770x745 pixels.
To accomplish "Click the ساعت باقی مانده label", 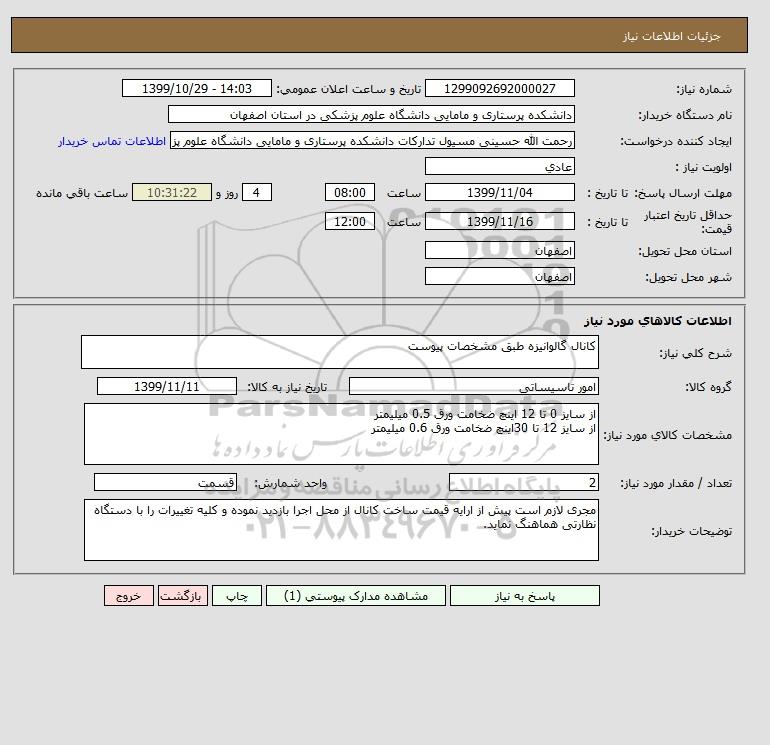I will 82,193.
